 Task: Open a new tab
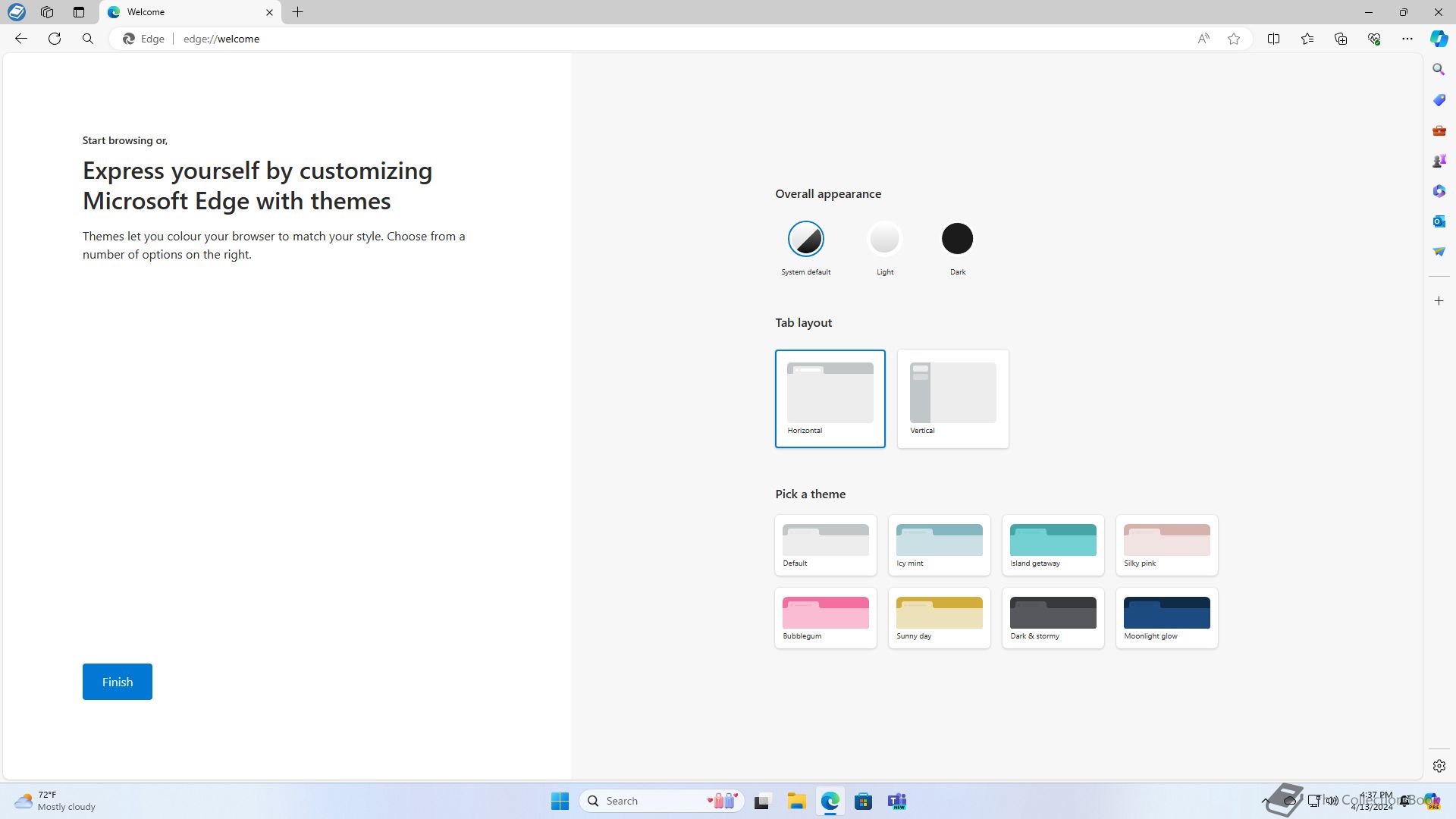(298, 12)
